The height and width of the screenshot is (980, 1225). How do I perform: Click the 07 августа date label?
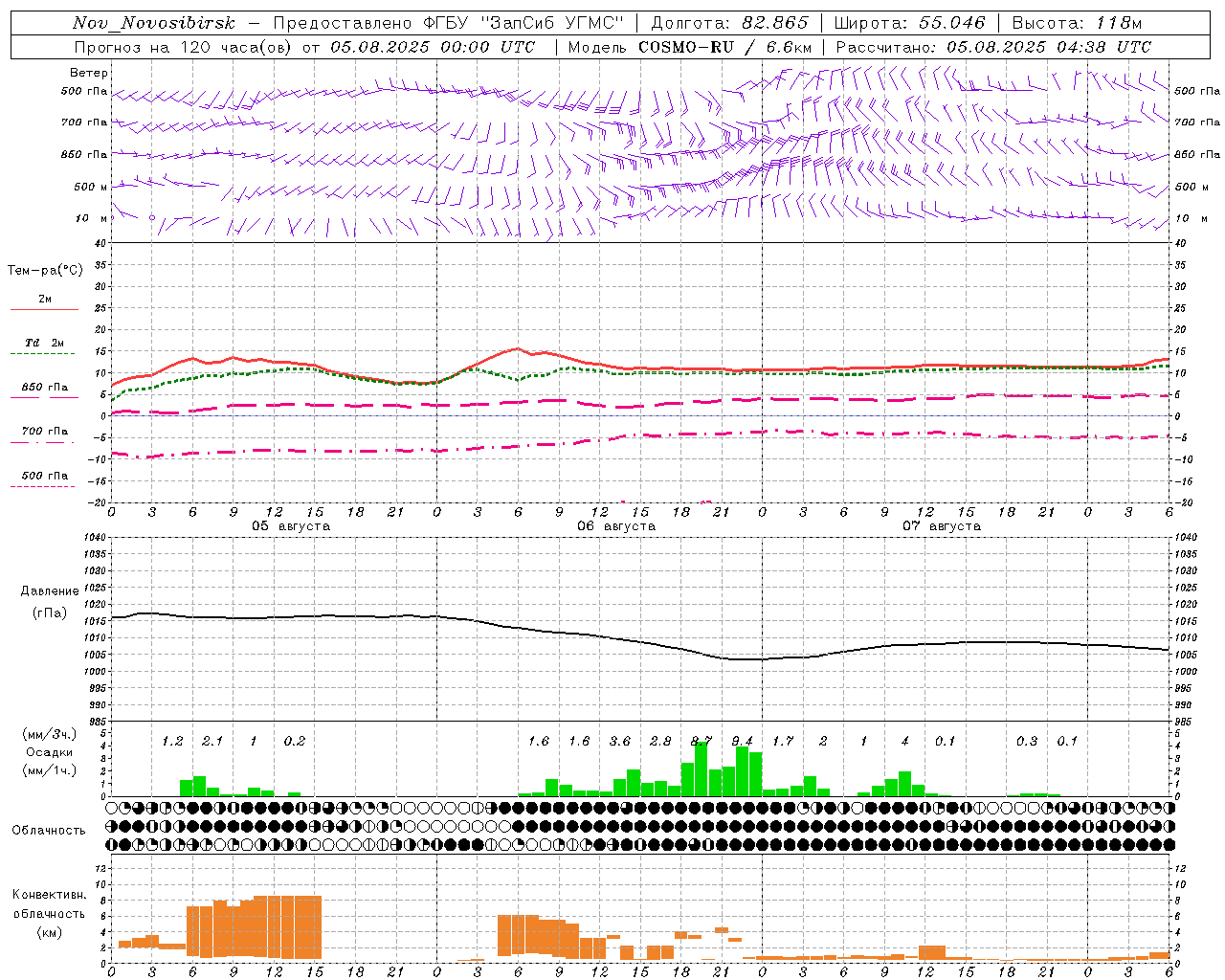942,526
